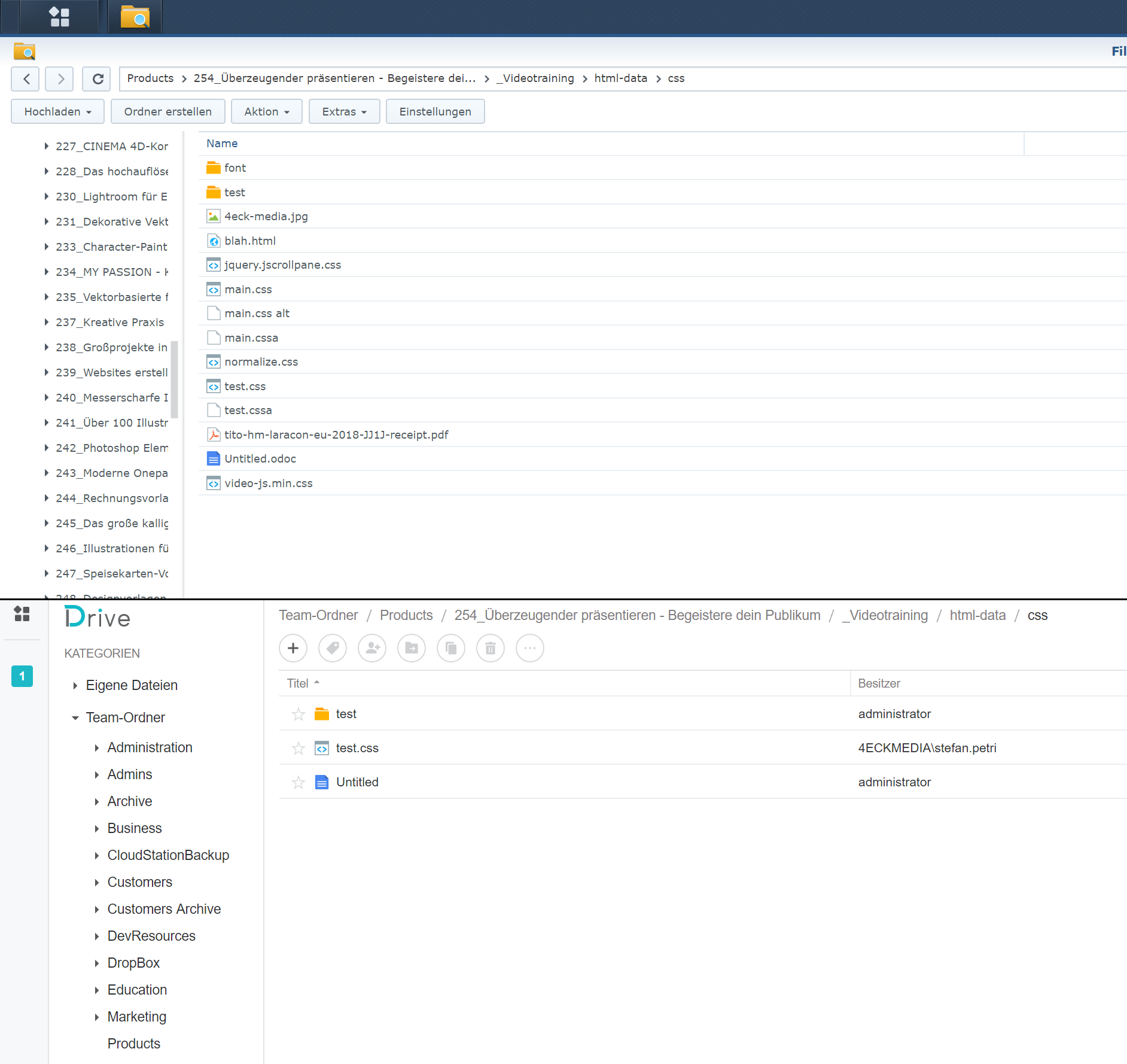Expand the Marketing team folder
This screenshot has width=1127, height=1064.
(96, 1017)
